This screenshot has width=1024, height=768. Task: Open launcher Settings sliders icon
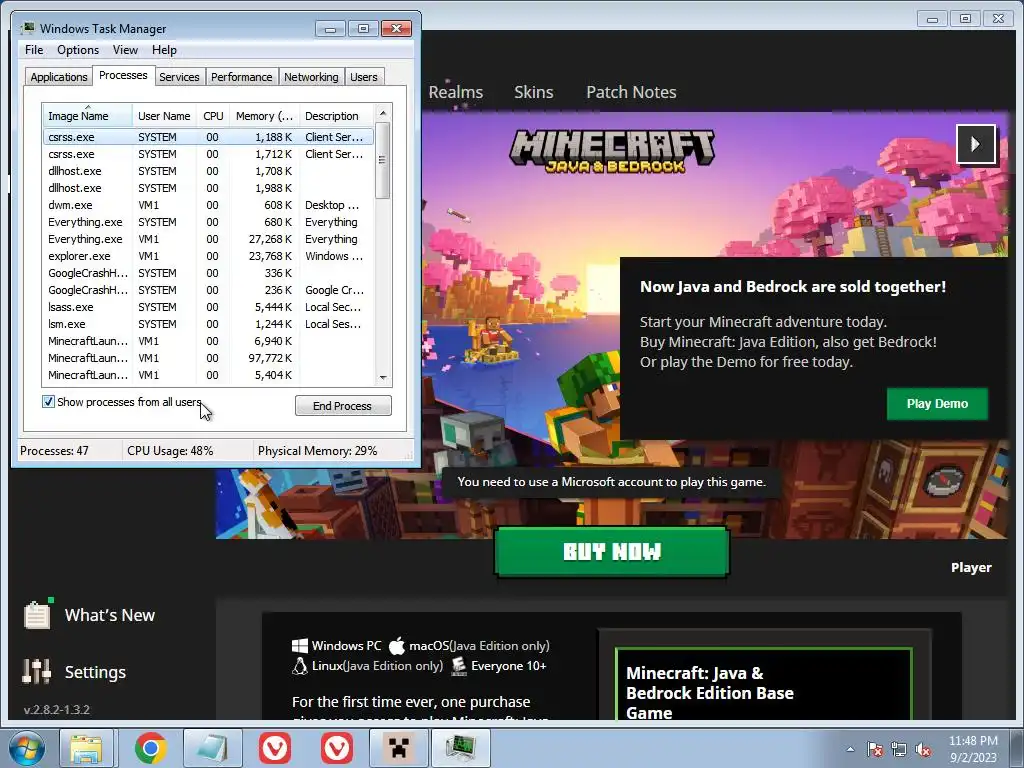coord(37,671)
